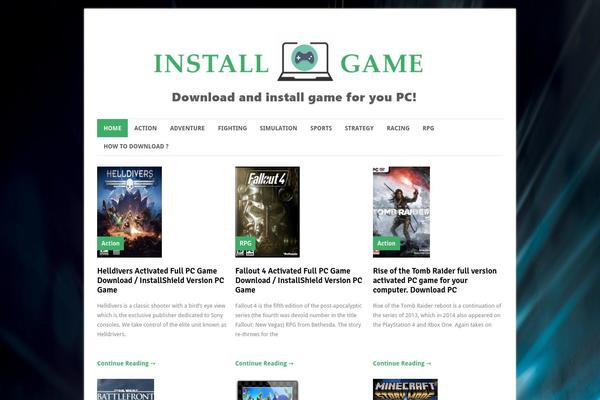600x400 pixels.
Task: Click the INSTALL logo text
Action: click(211, 64)
